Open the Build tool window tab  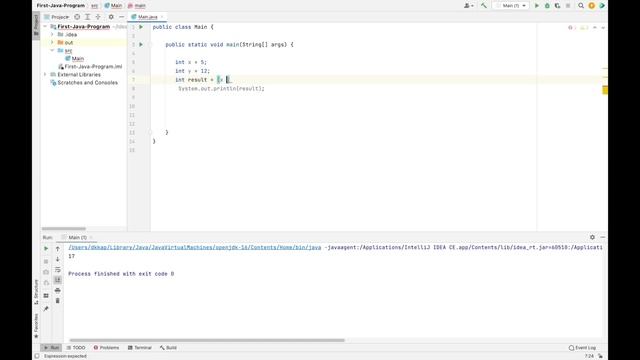[168, 348]
